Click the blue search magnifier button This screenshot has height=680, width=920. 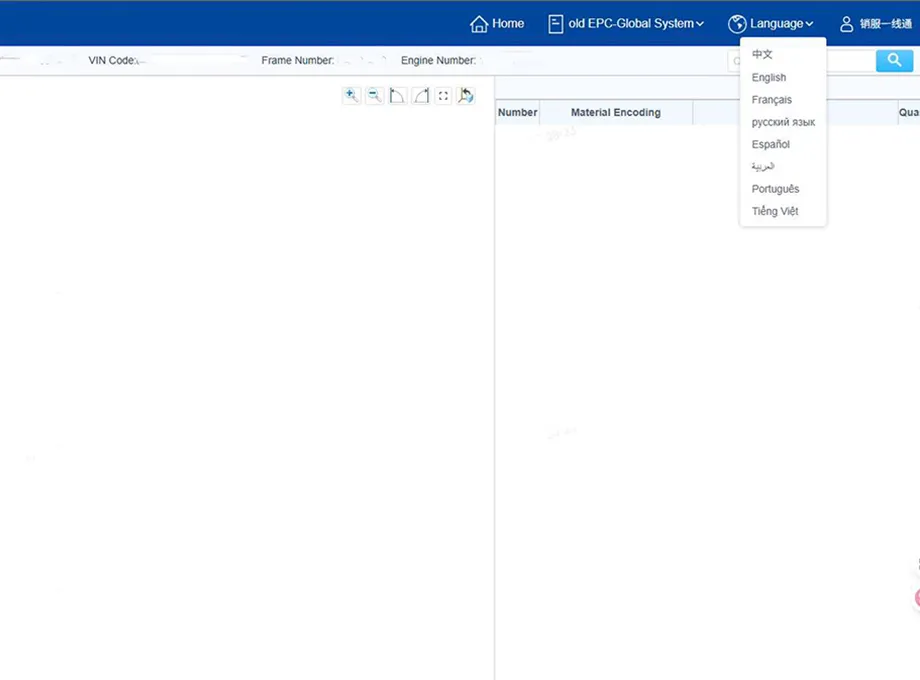(x=894, y=61)
